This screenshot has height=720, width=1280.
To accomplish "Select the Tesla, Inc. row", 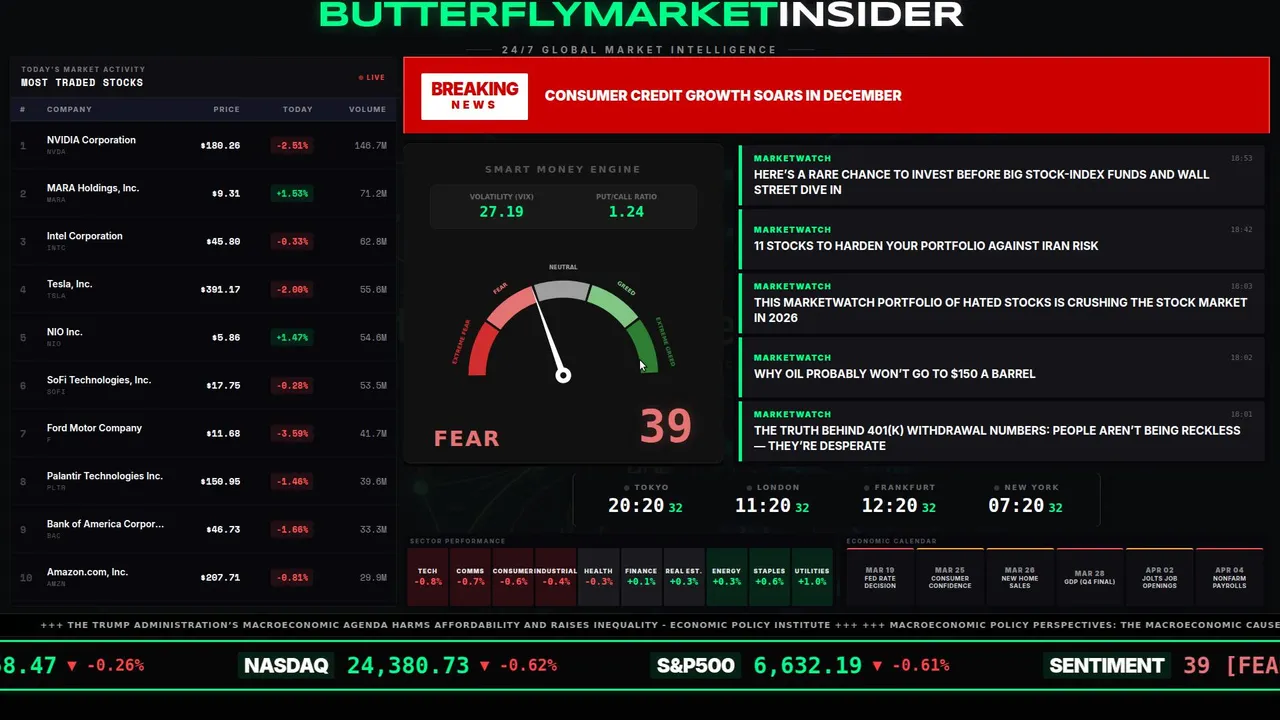I will tap(203, 289).
